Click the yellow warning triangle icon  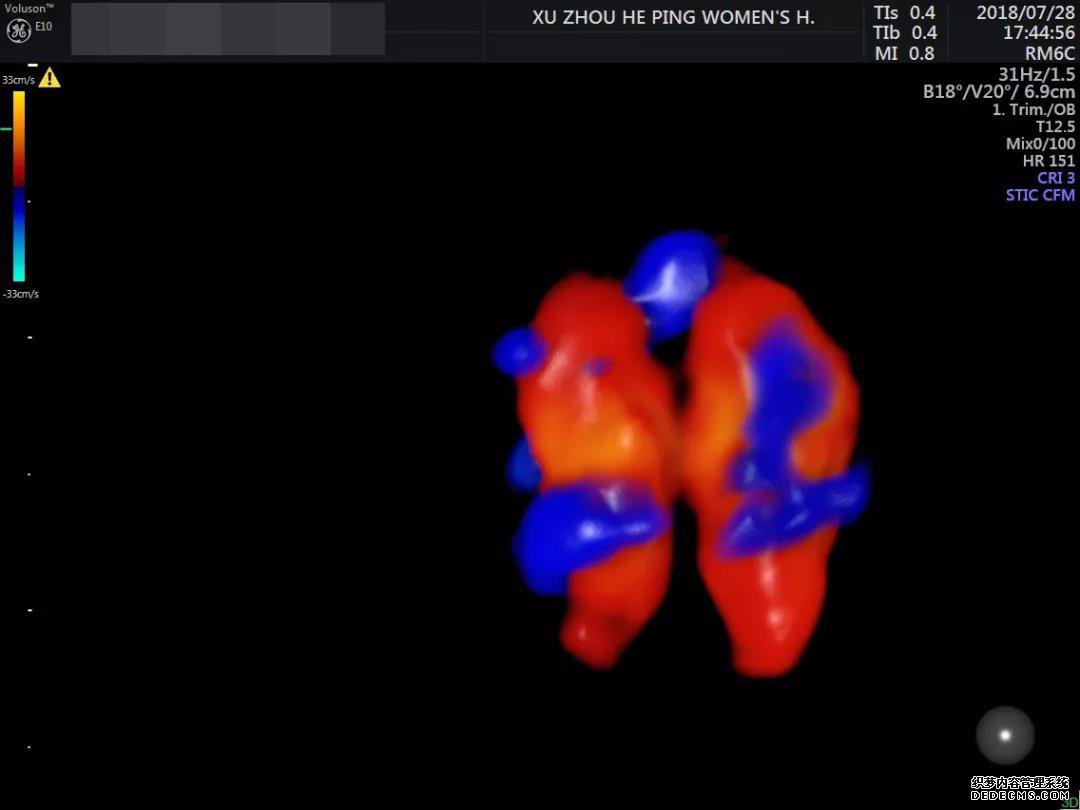(49, 78)
